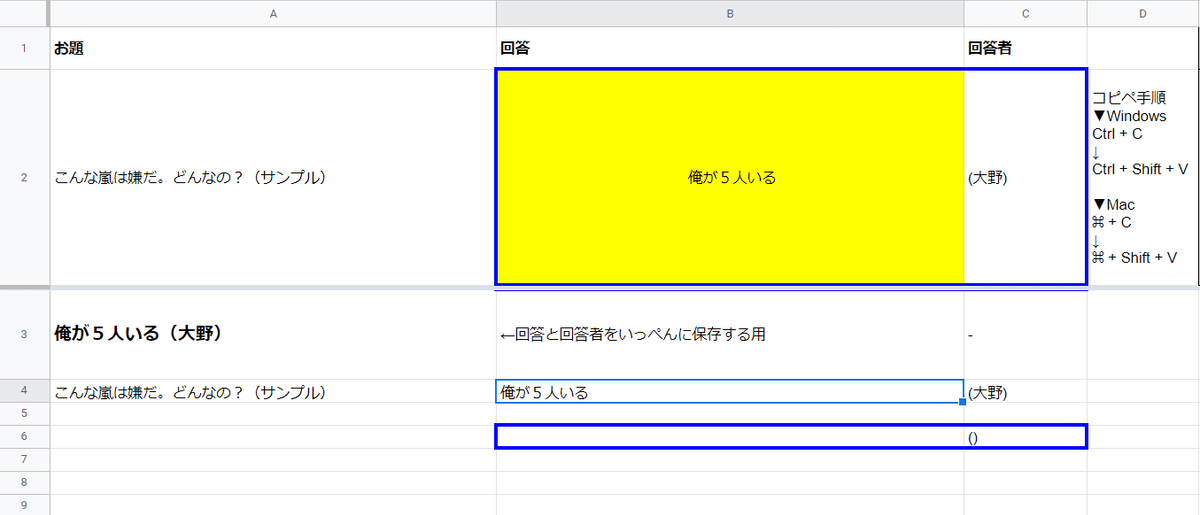
Task: Select column D header
Action: click(1143, 13)
